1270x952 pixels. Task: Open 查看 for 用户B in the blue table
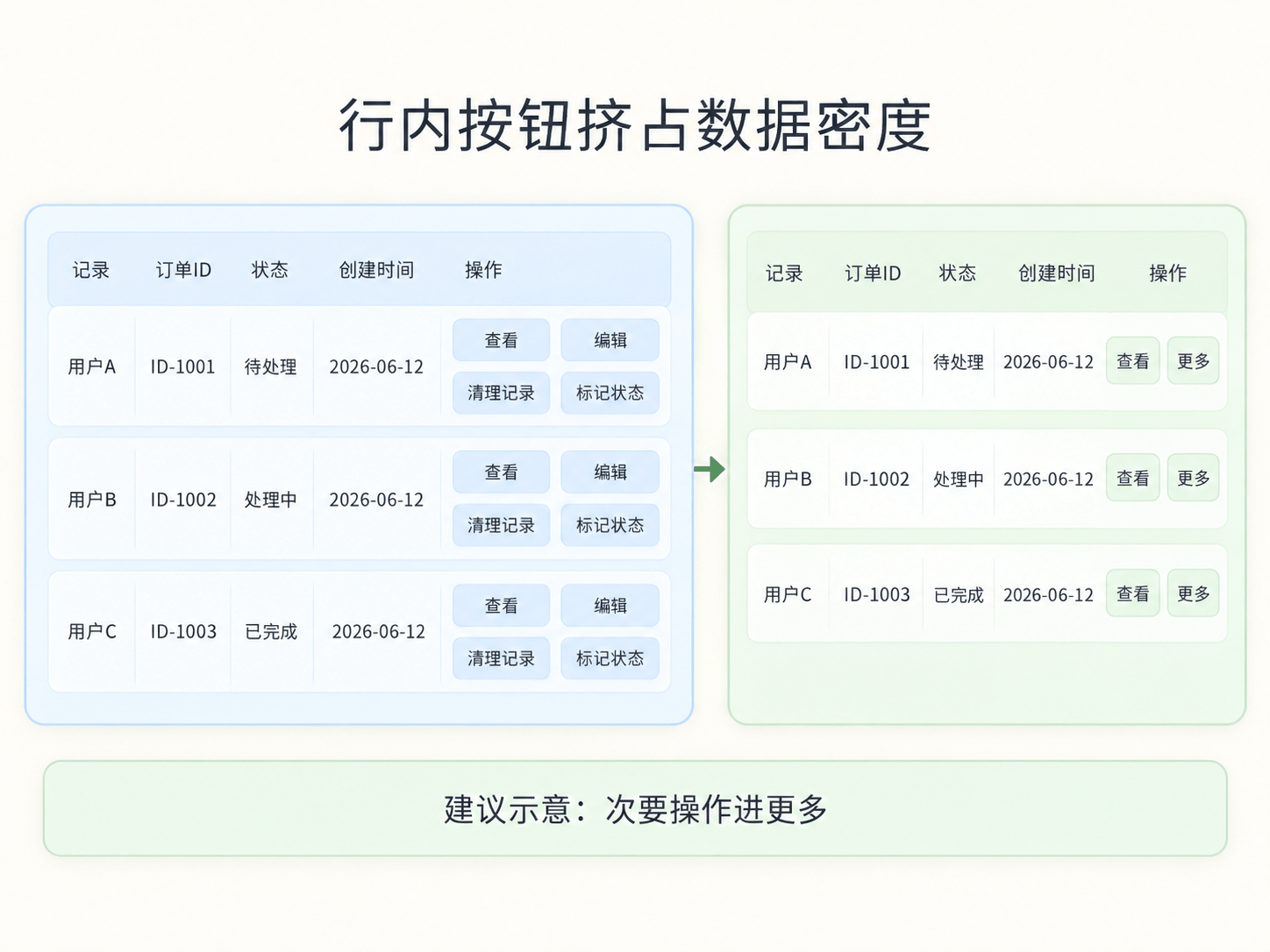(501, 472)
